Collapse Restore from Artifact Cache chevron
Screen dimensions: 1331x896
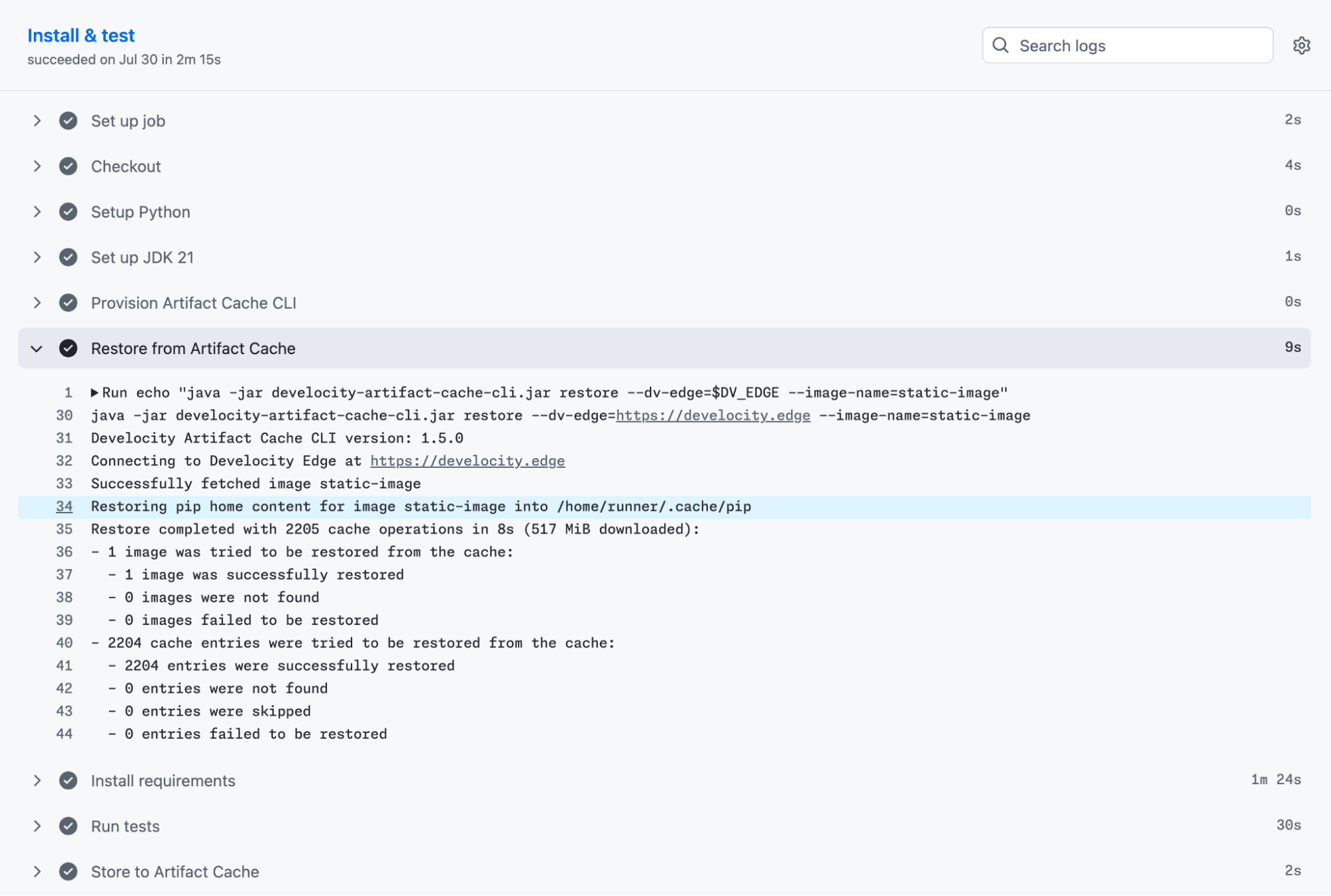click(x=37, y=348)
